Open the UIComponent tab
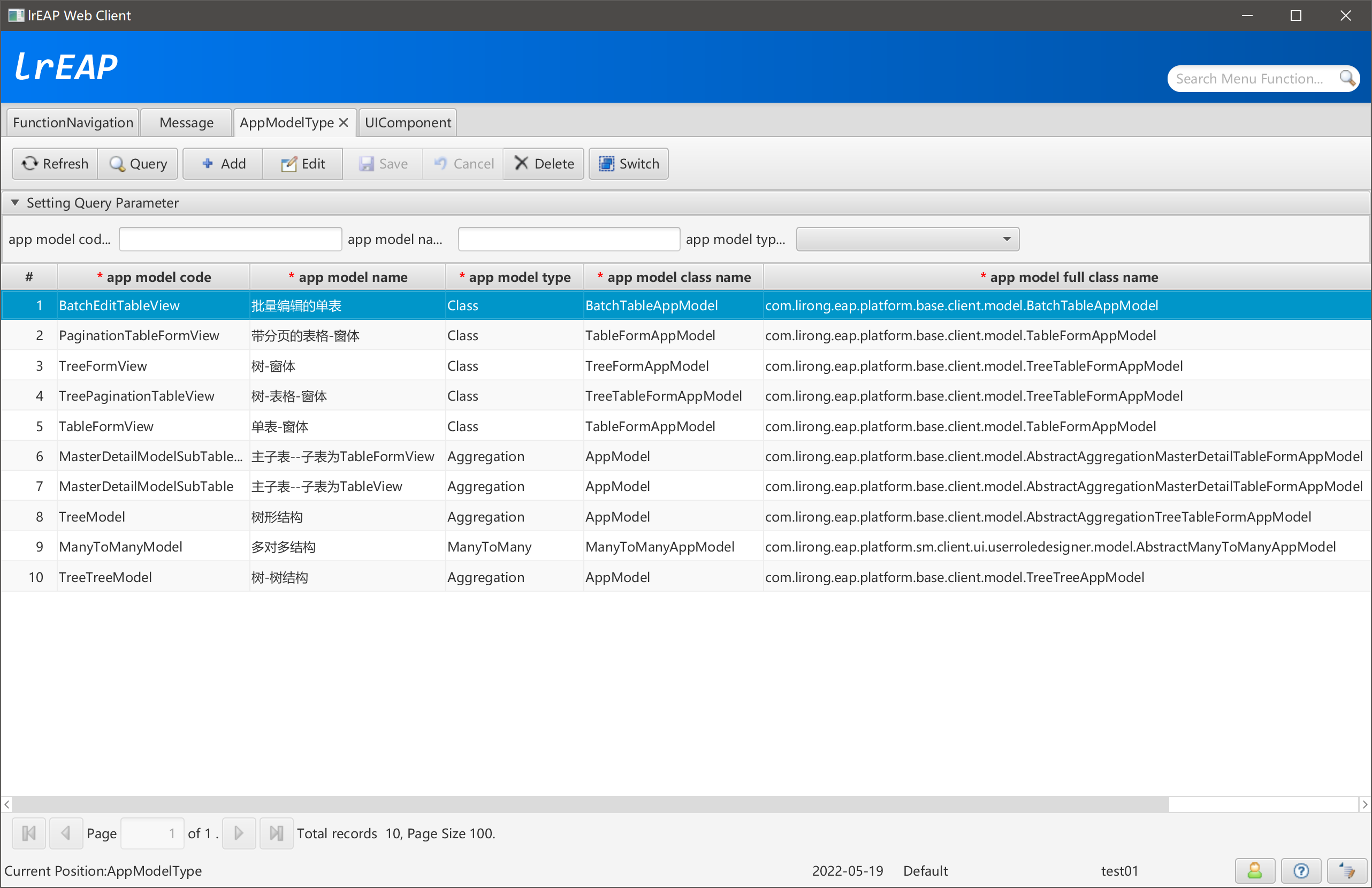 pyautogui.click(x=408, y=122)
